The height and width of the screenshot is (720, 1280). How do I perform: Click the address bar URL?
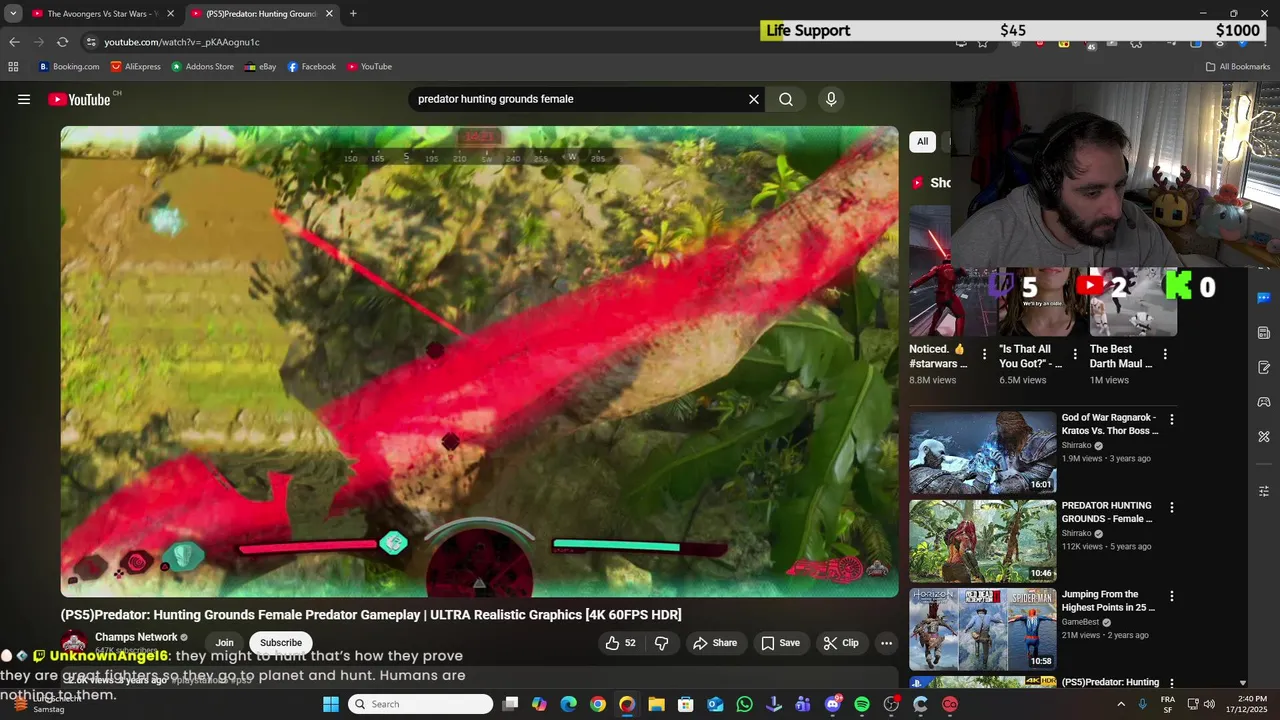[182, 42]
